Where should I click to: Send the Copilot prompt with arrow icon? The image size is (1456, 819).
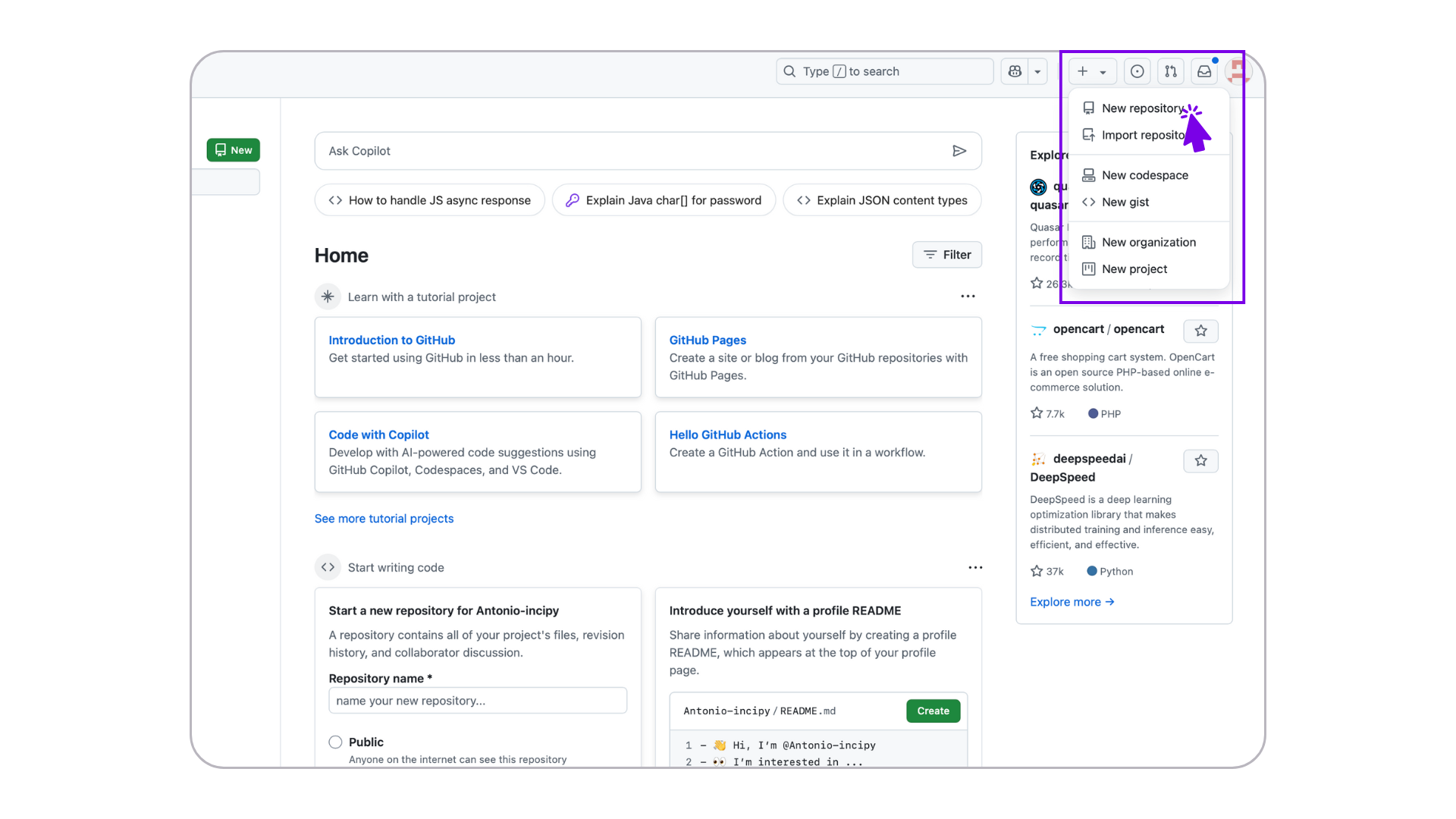click(x=959, y=151)
